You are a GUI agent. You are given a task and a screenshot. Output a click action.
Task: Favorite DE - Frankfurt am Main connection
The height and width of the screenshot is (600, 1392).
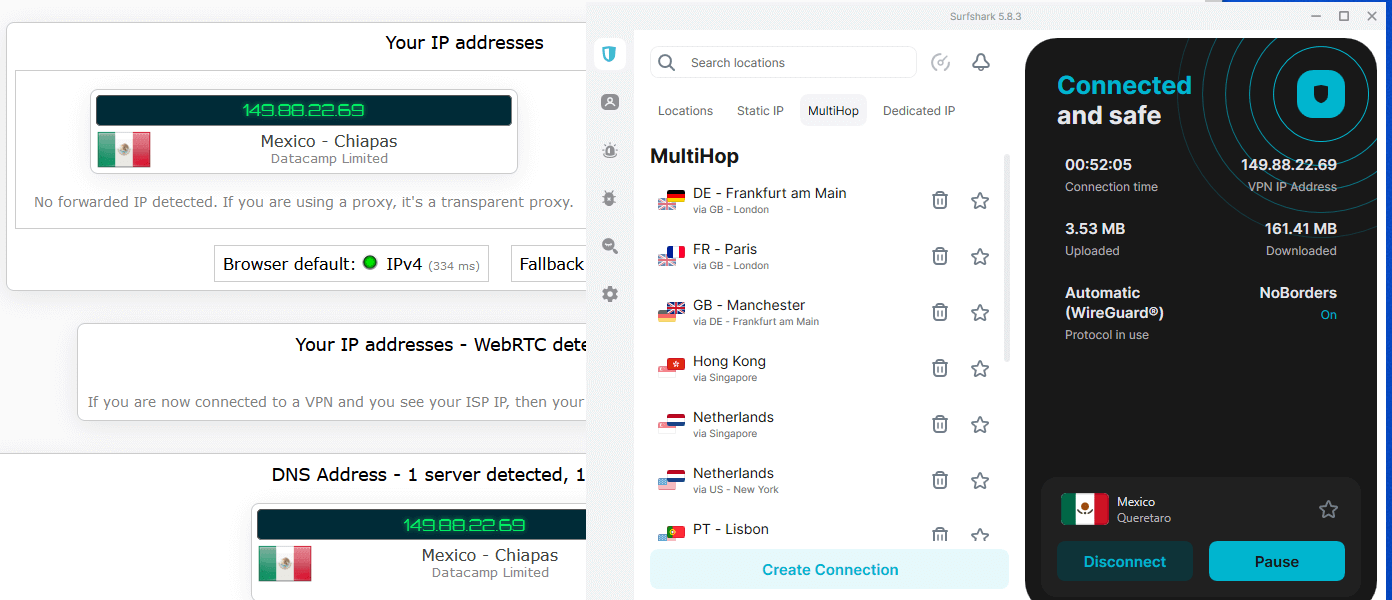coord(980,201)
